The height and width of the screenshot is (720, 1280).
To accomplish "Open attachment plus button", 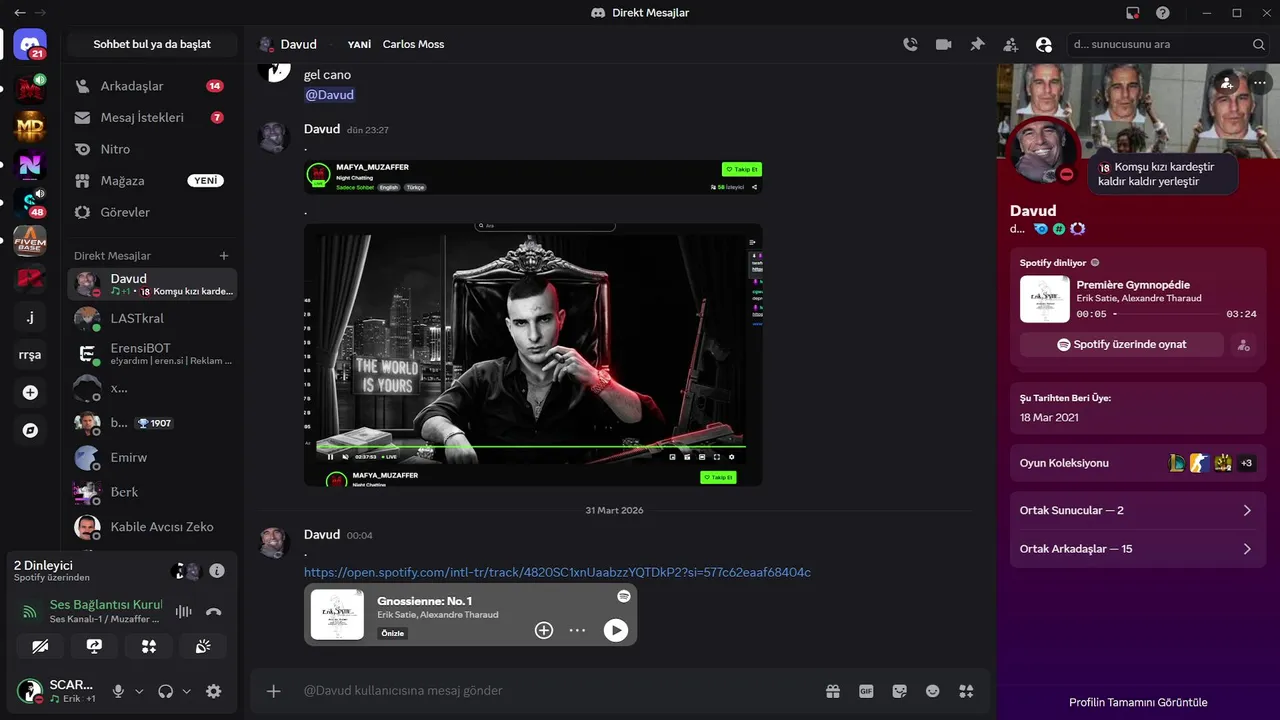I will 273,691.
